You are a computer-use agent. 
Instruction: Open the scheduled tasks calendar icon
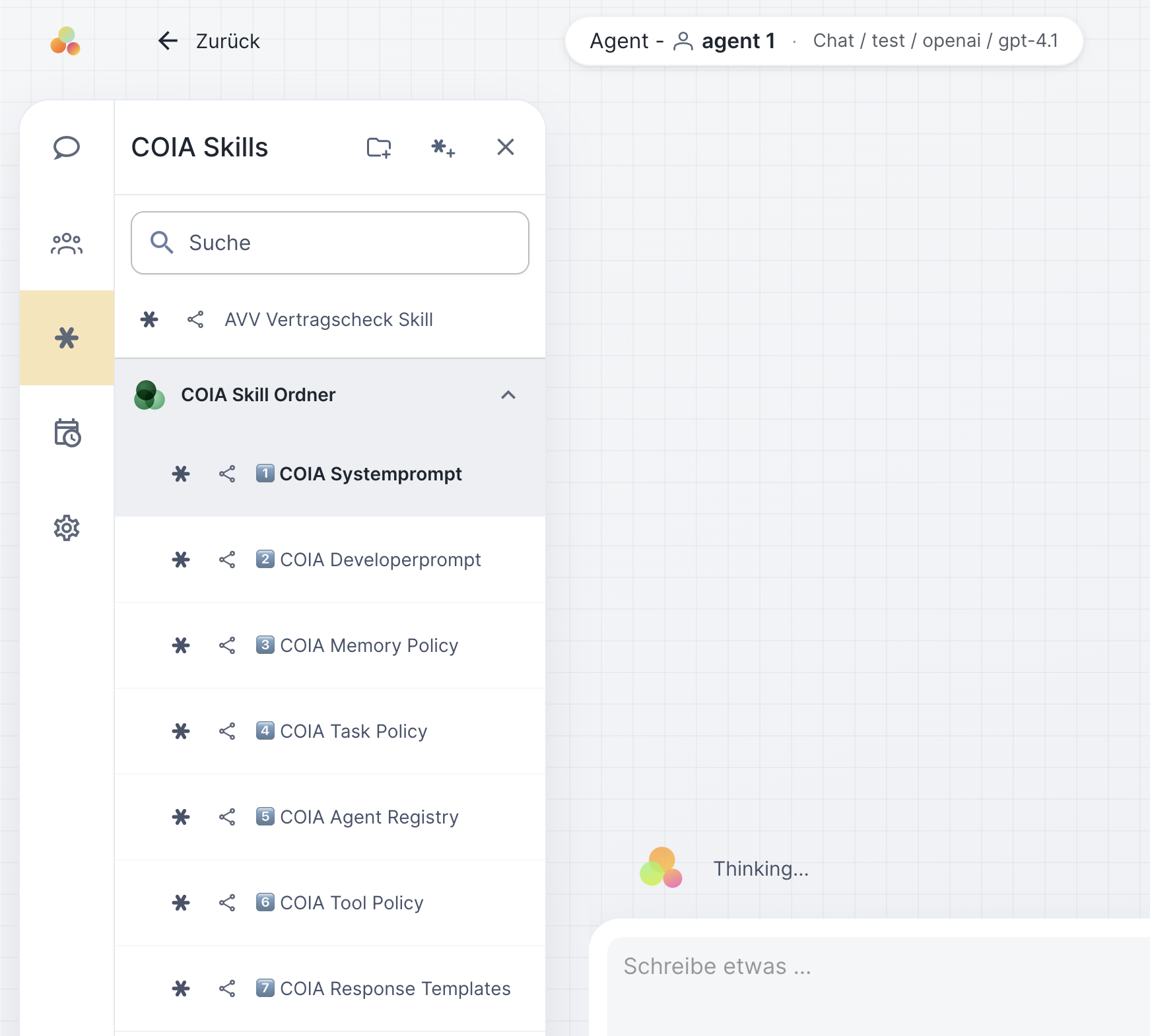coord(67,433)
